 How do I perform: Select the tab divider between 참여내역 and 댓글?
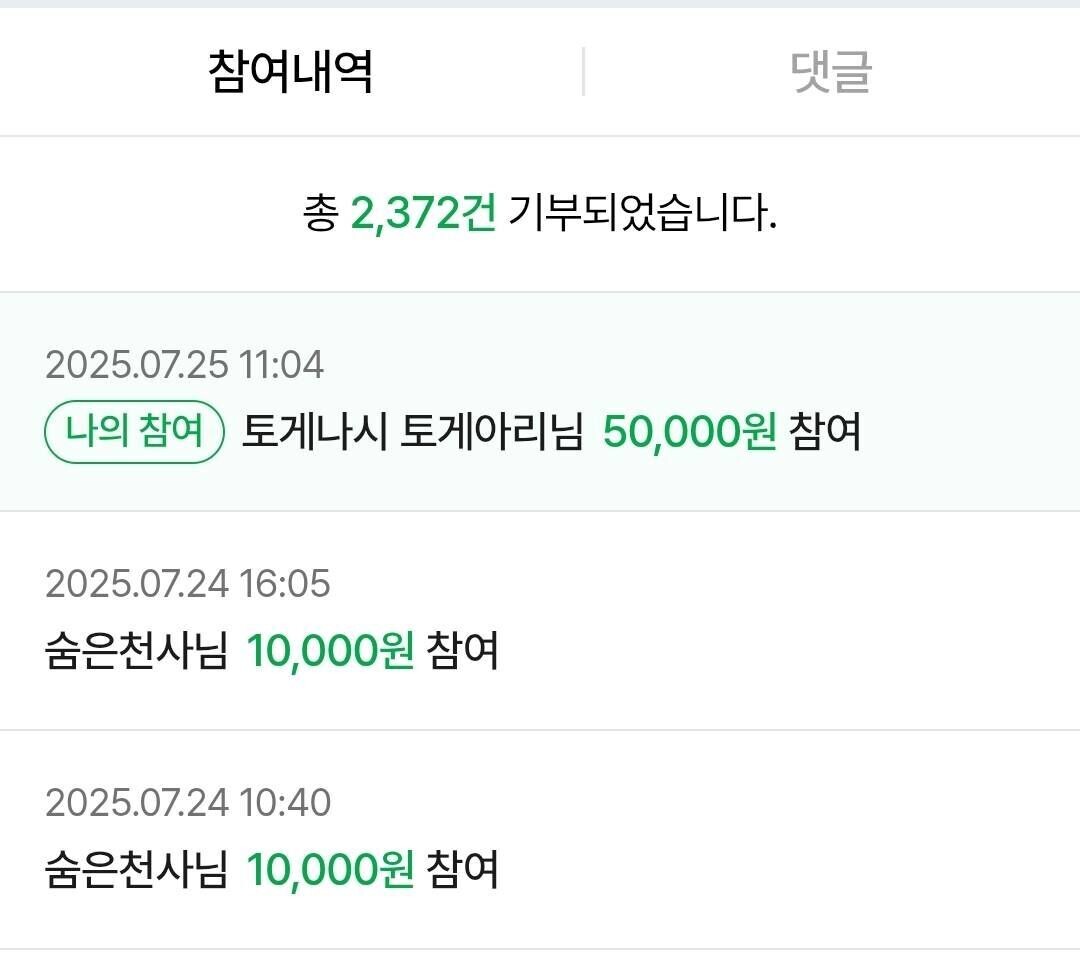[x=583, y=68]
